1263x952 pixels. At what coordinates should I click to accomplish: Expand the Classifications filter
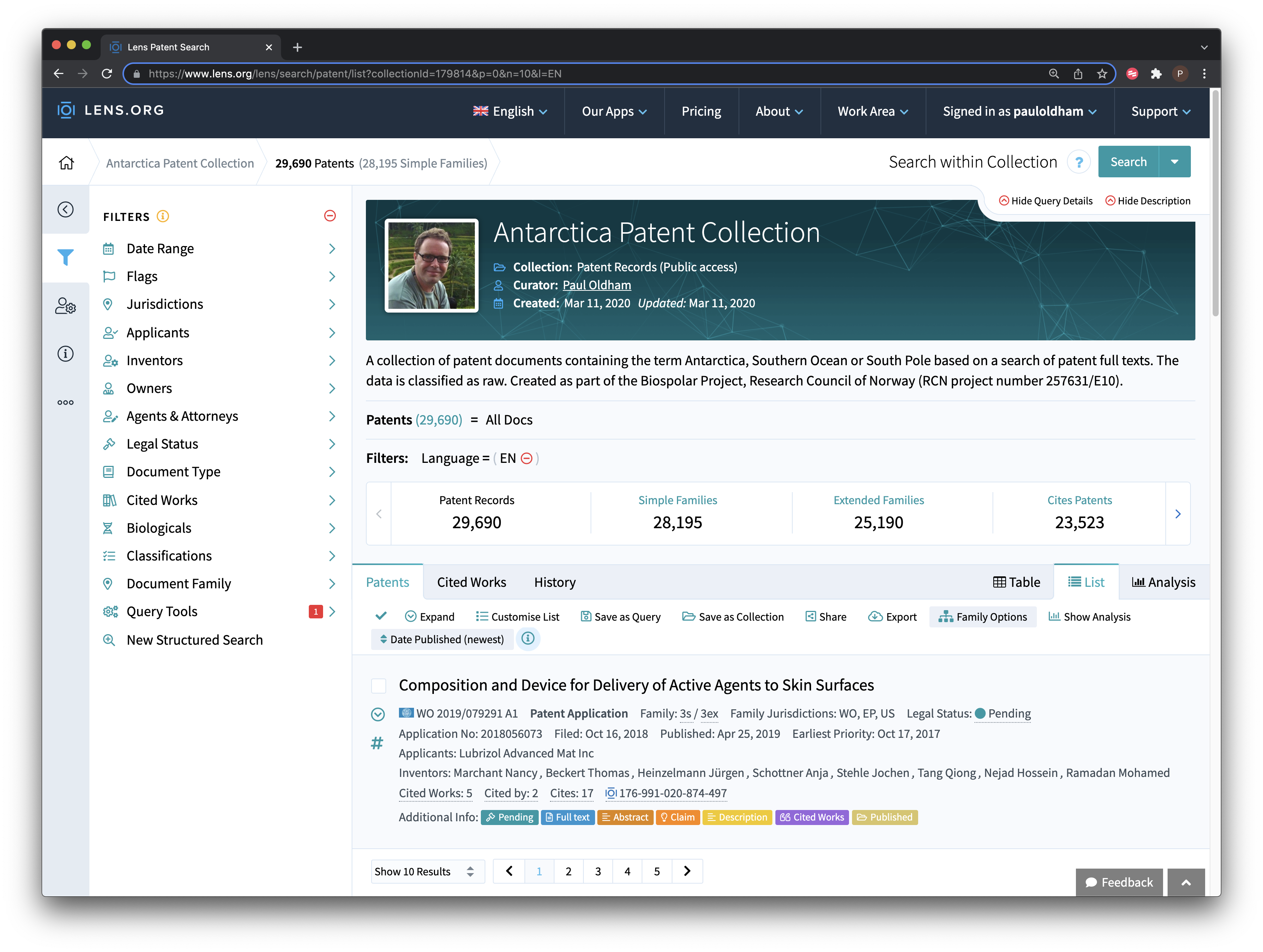coord(219,556)
